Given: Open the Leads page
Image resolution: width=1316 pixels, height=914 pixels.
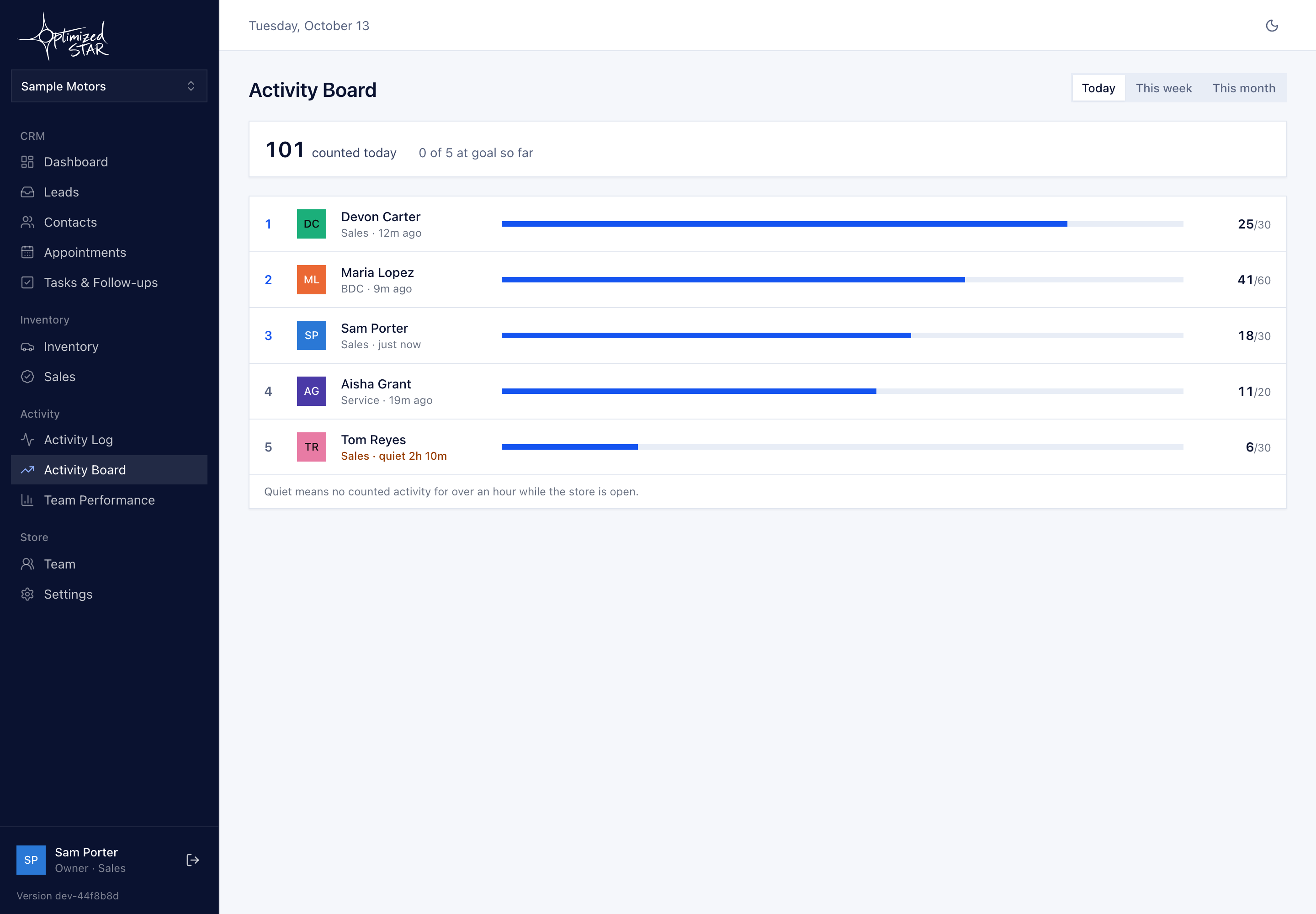Looking at the screenshot, I should [x=109, y=192].
